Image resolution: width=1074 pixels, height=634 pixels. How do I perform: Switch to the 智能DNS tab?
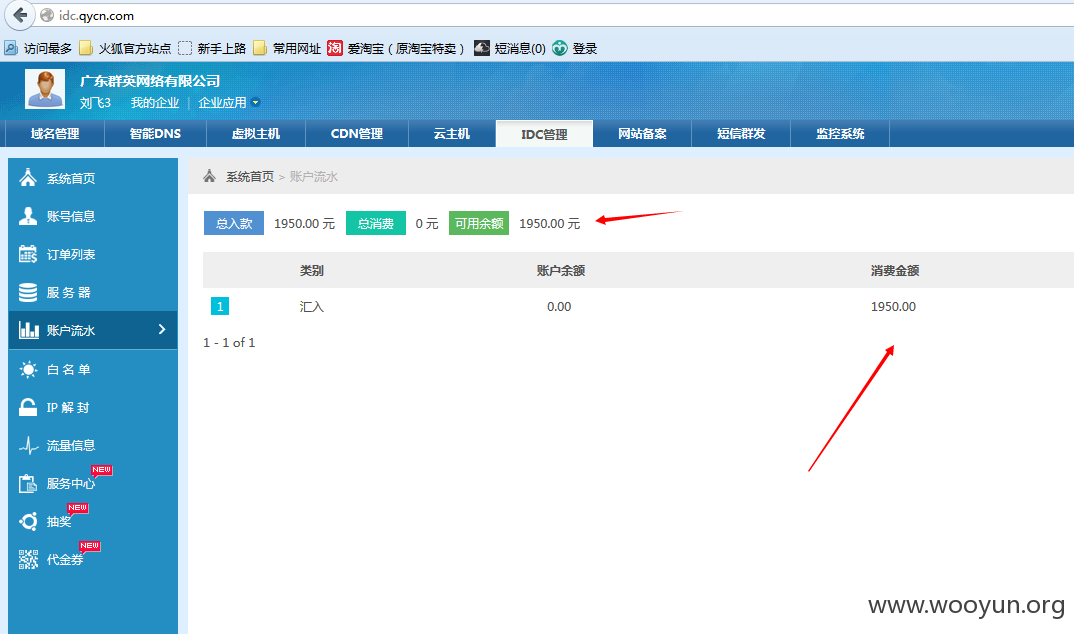pos(155,134)
